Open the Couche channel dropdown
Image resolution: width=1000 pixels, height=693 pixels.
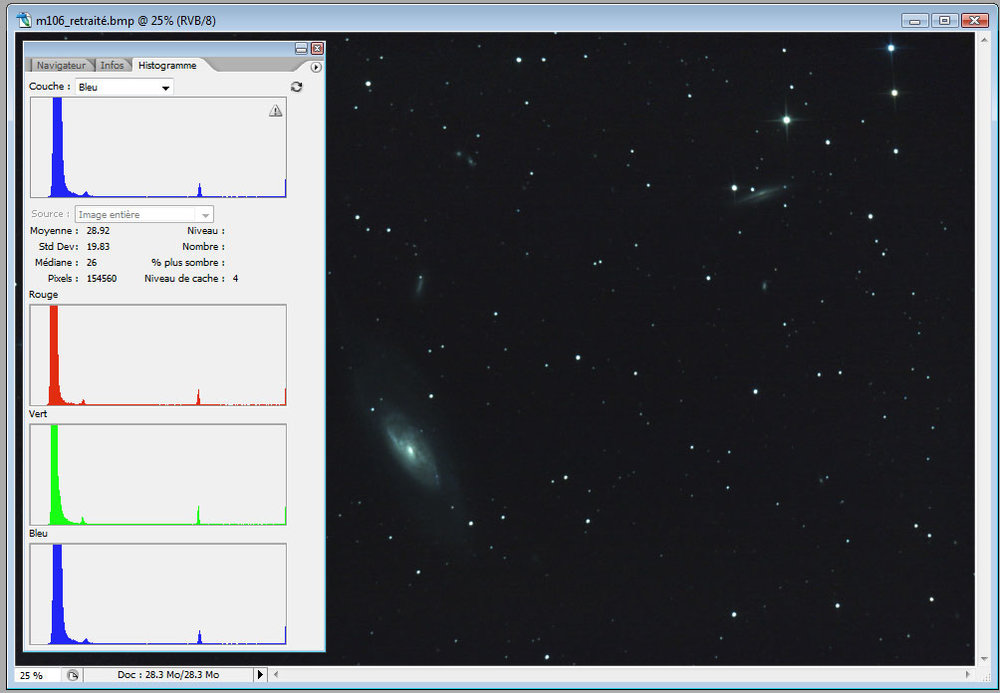(125, 87)
